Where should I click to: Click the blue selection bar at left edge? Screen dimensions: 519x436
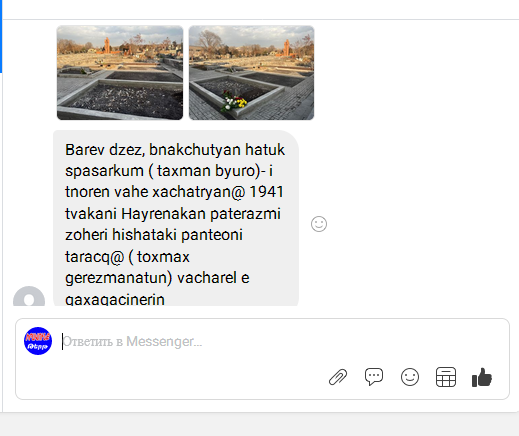tap(1, 36)
